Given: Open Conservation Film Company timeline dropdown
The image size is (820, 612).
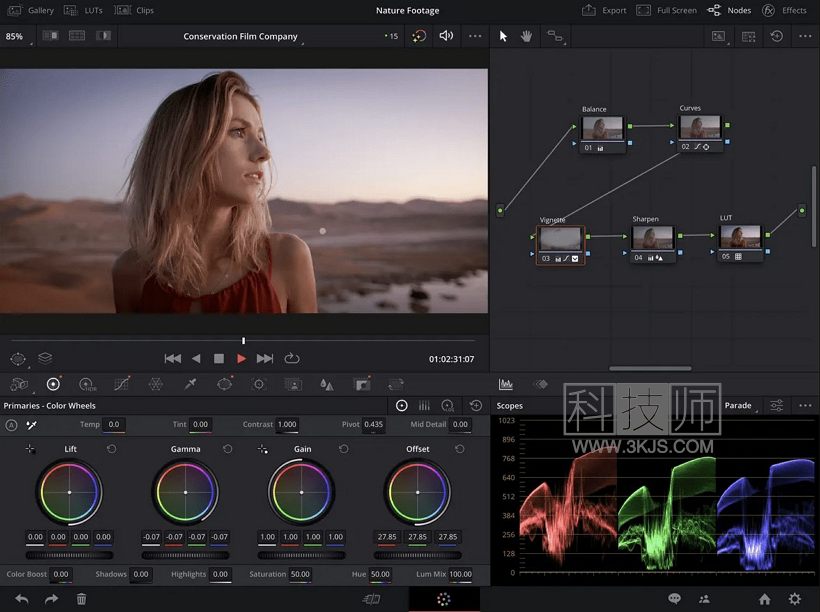Looking at the screenshot, I should pos(243,37).
